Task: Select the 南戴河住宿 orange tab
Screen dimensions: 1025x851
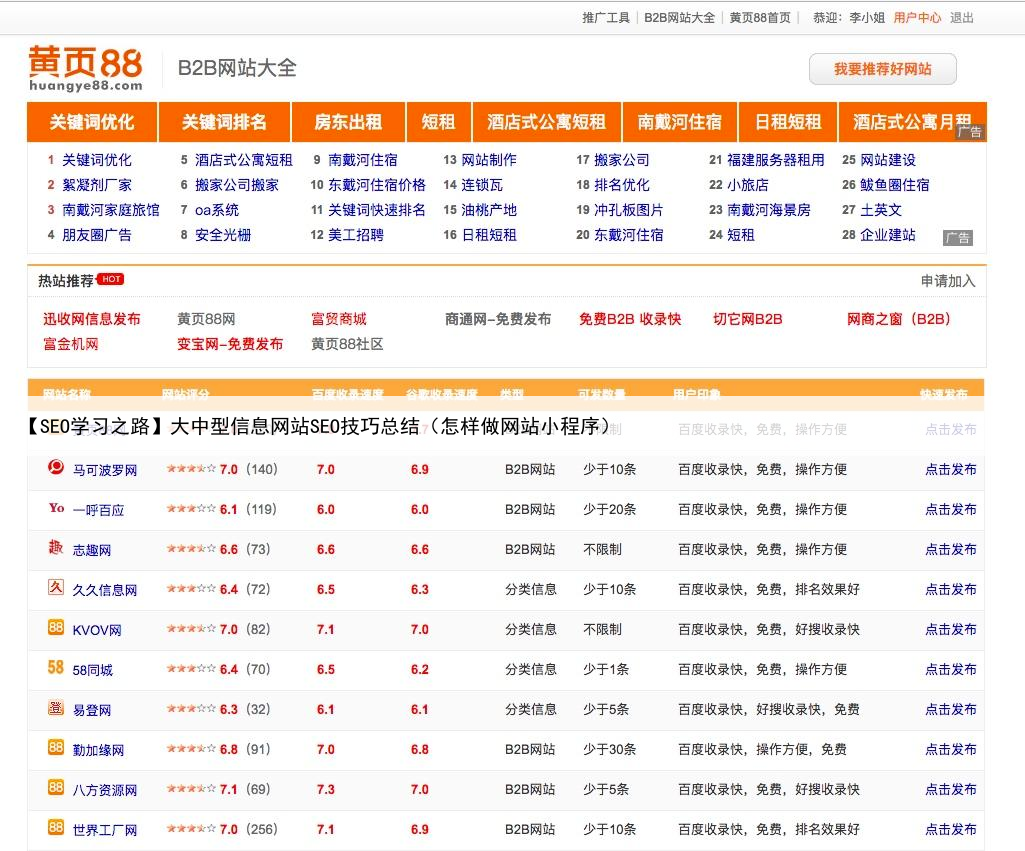Action: click(679, 122)
